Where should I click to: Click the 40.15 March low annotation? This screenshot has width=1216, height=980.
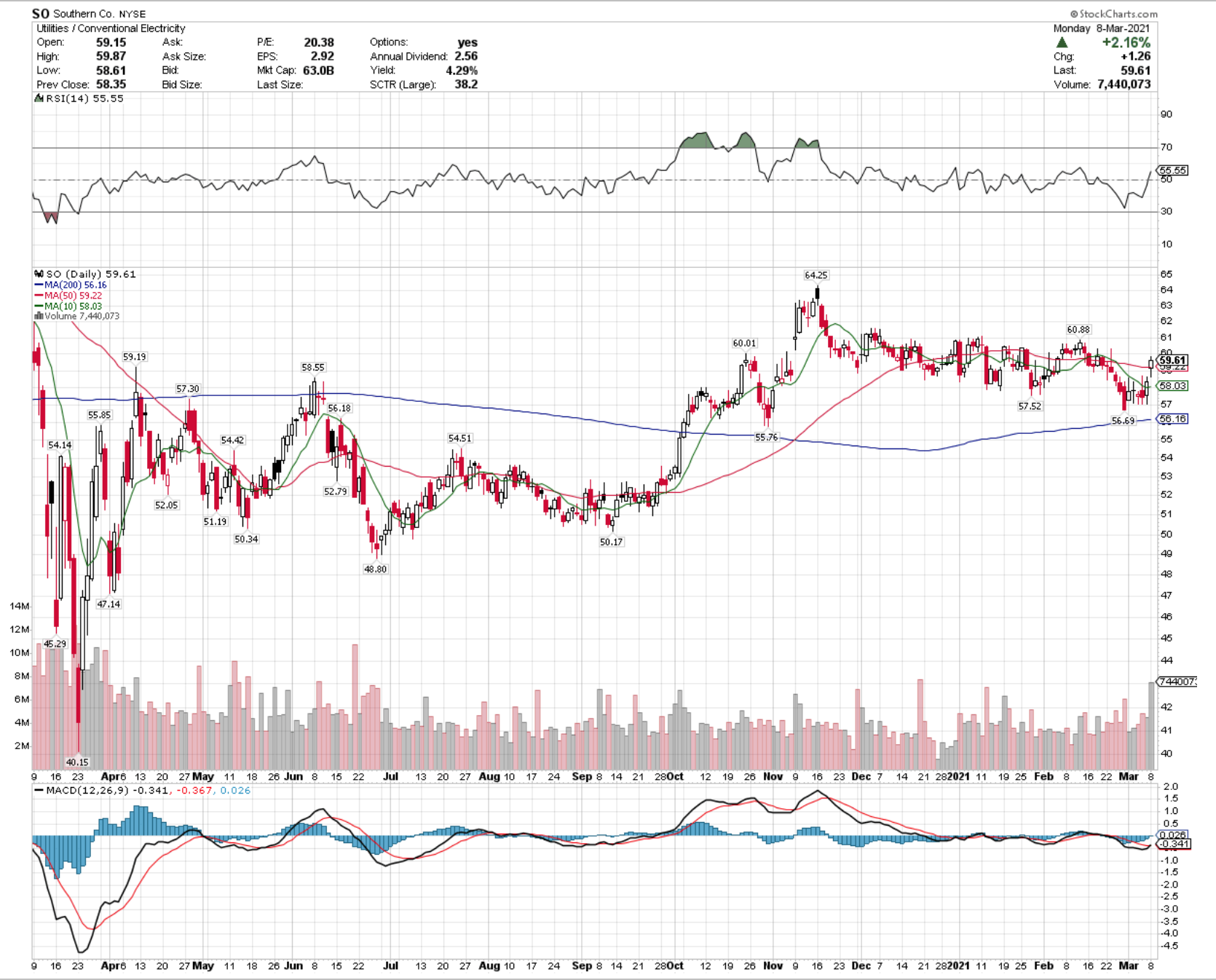[x=77, y=762]
